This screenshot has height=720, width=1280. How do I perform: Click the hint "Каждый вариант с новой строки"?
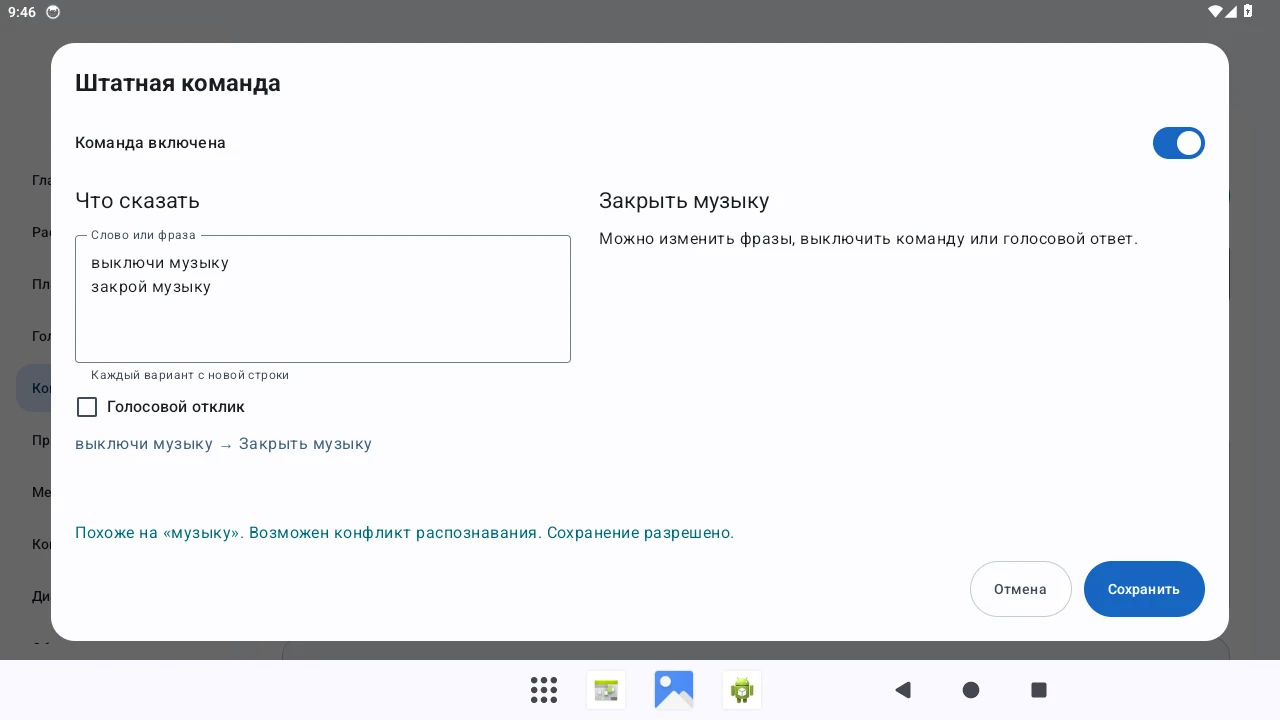[x=190, y=375]
